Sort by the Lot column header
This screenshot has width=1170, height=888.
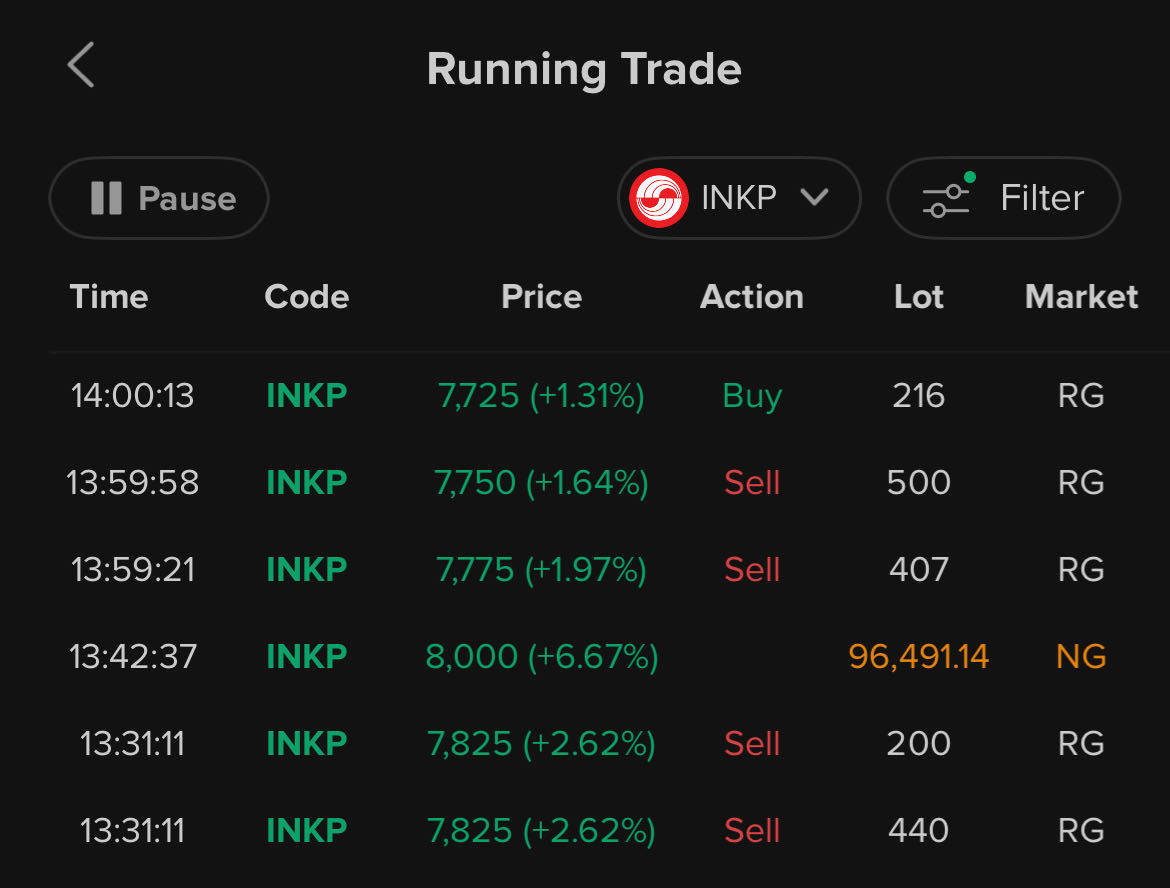pos(918,297)
